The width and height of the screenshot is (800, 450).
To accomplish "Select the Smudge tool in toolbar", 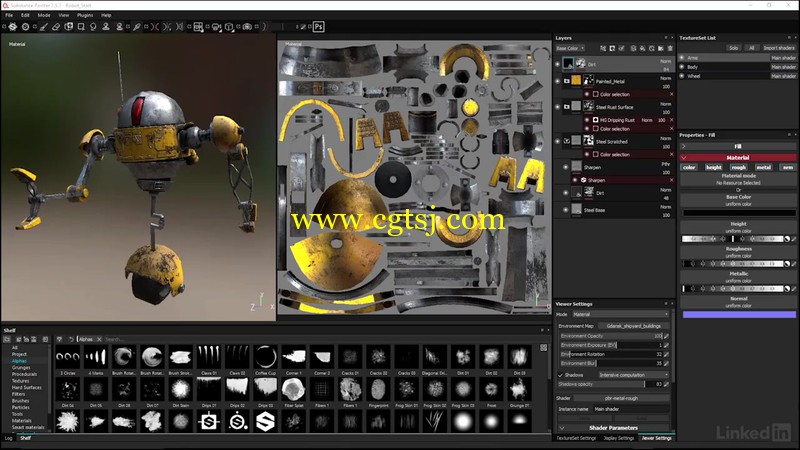I will click(93, 27).
